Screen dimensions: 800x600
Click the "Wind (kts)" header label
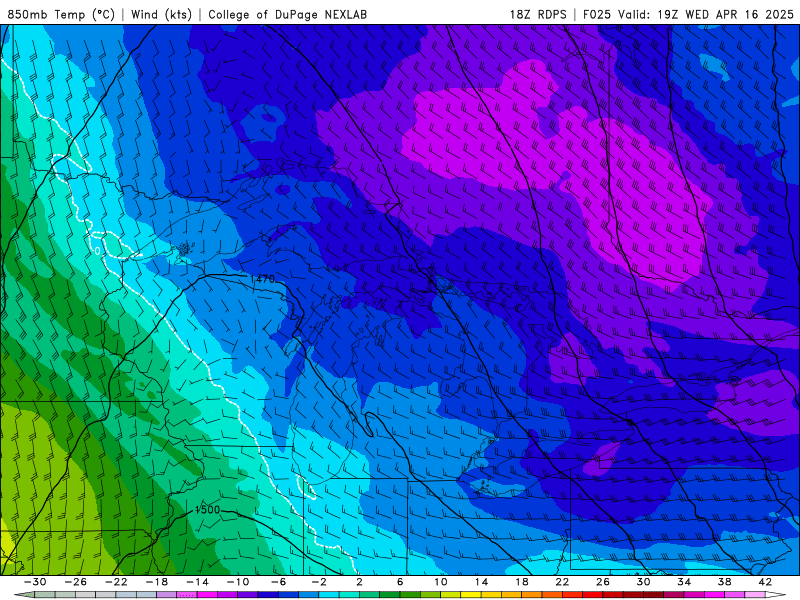161,14
